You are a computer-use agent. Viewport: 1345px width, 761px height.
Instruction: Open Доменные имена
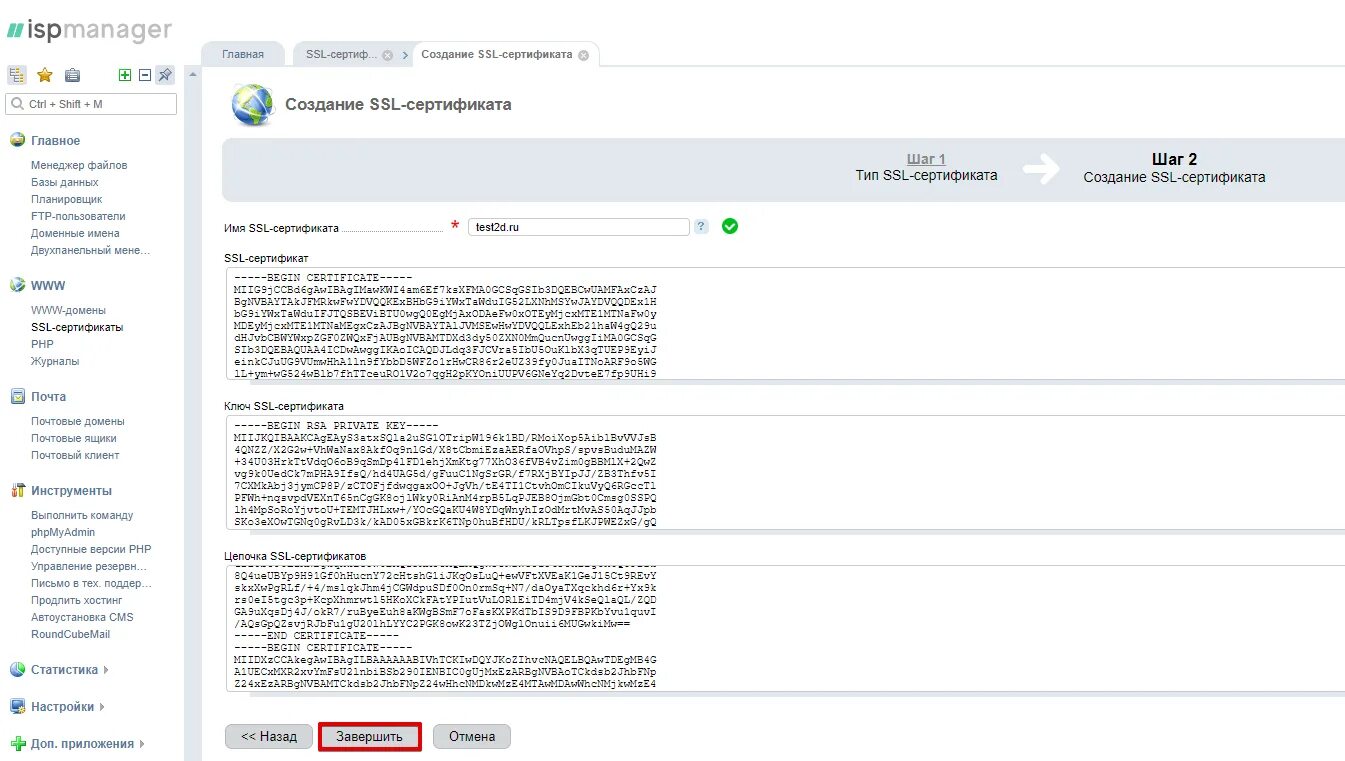[x=75, y=233]
